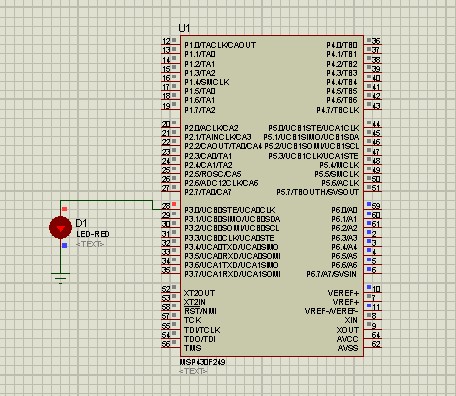Select the TEXT placeholder beside the LED
The width and height of the screenshot is (456, 396).
click(x=90, y=244)
